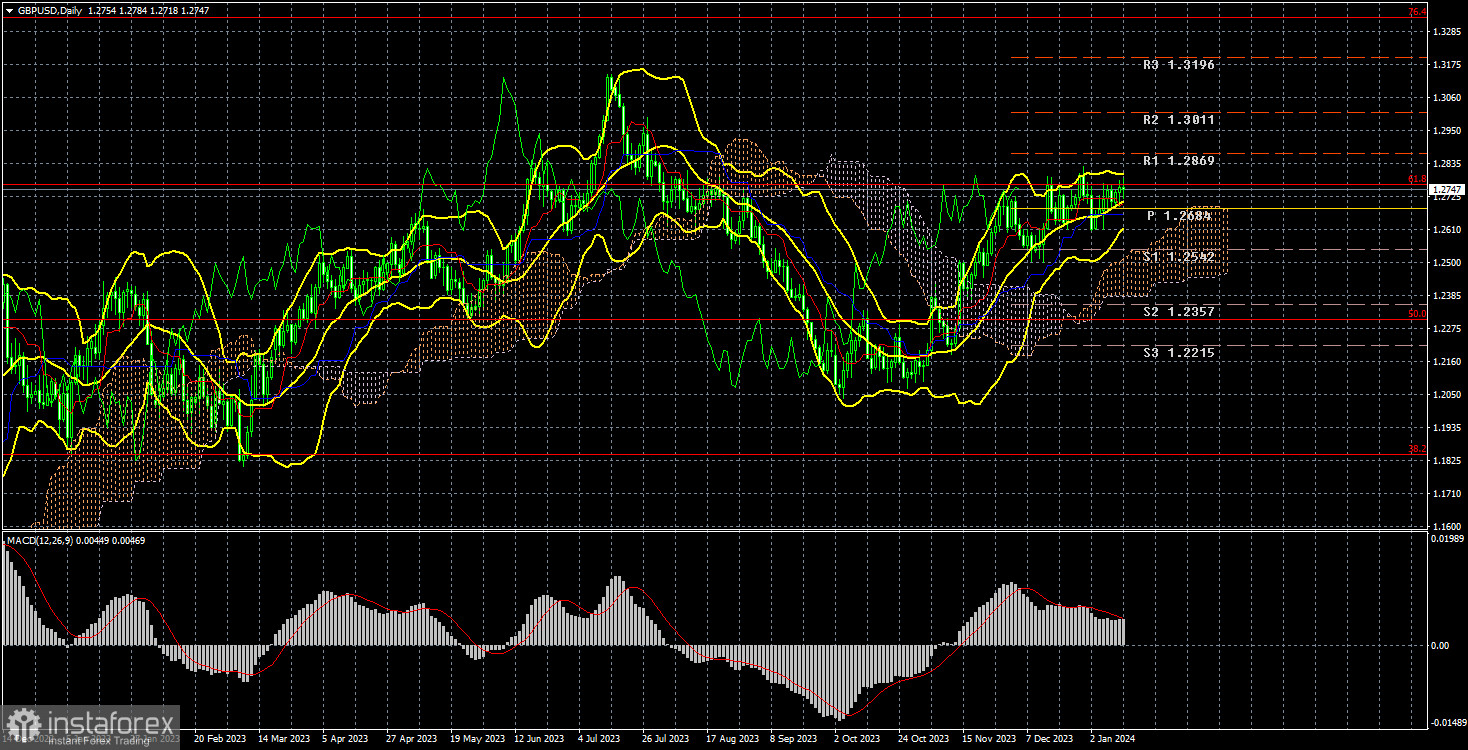
Task: Click the 1.2385 price axis value
Action: pyautogui.click(x=1445, y=296)
